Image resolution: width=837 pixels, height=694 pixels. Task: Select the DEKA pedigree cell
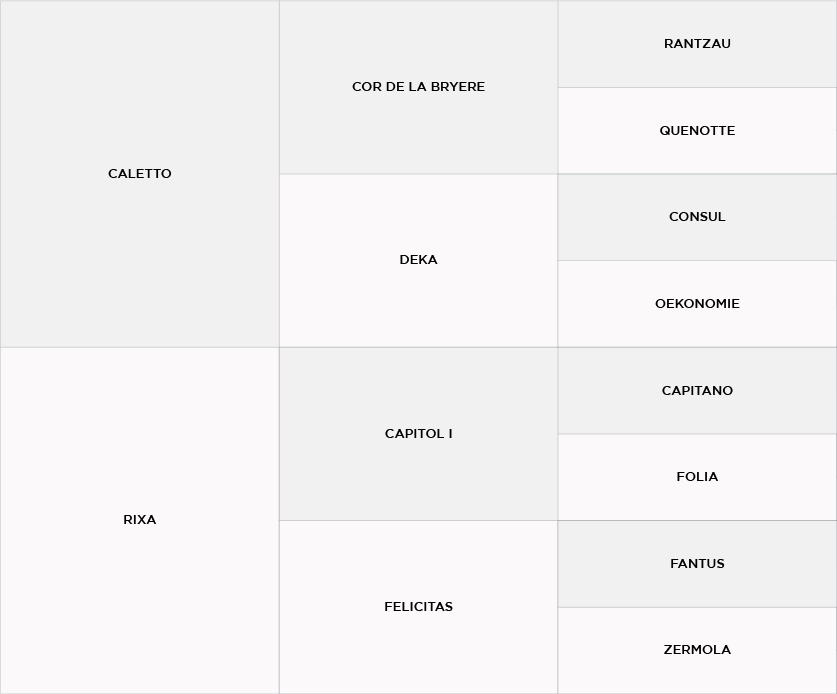pos(418,260)
